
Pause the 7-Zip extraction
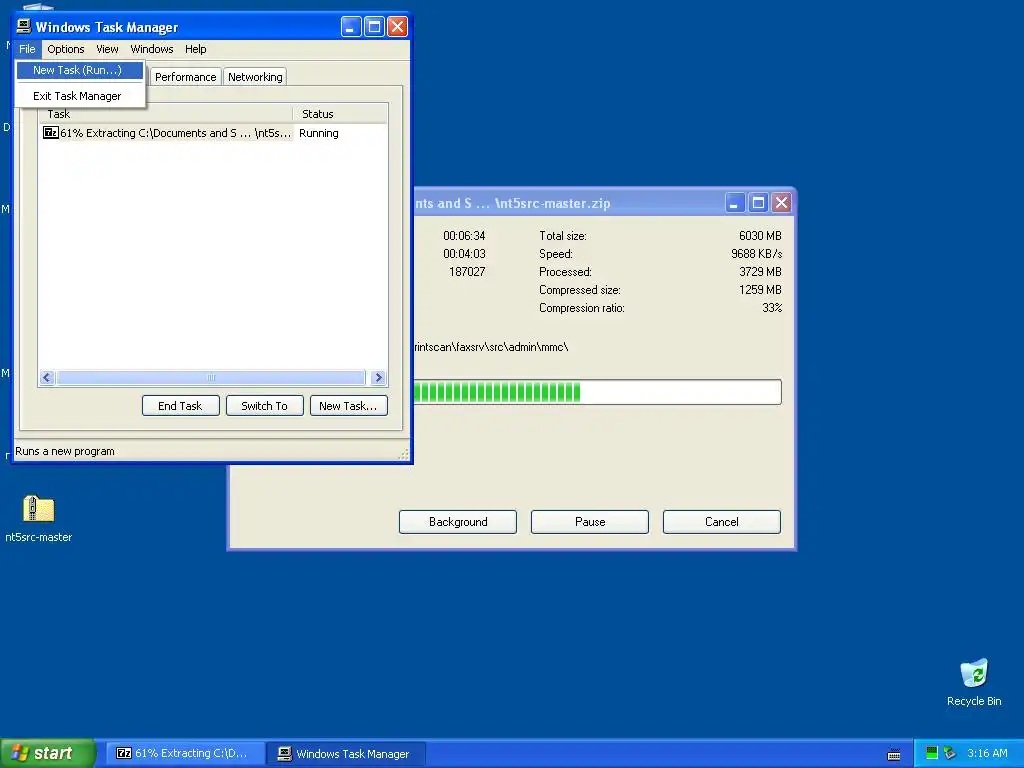tap(590, 522)
